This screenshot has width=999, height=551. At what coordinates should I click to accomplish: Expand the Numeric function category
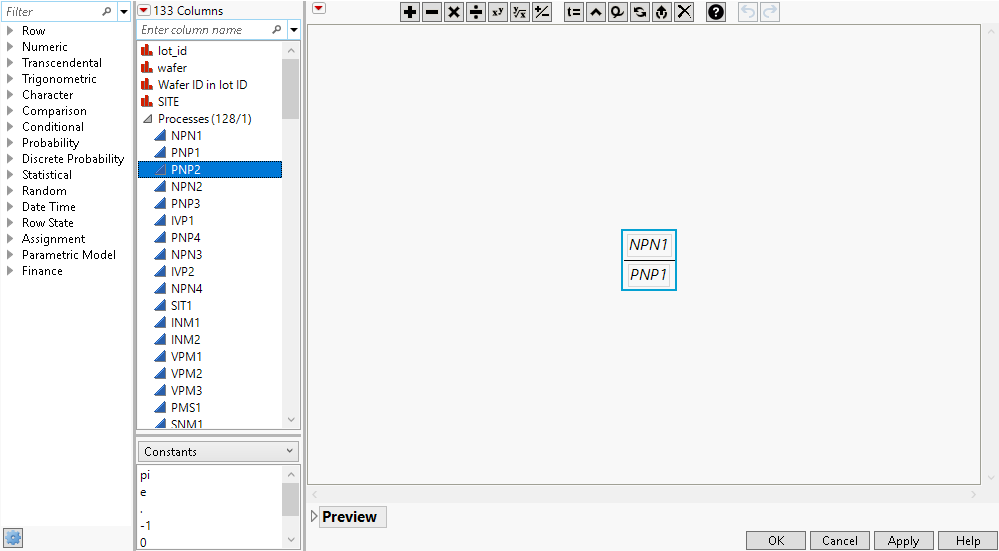10,47
